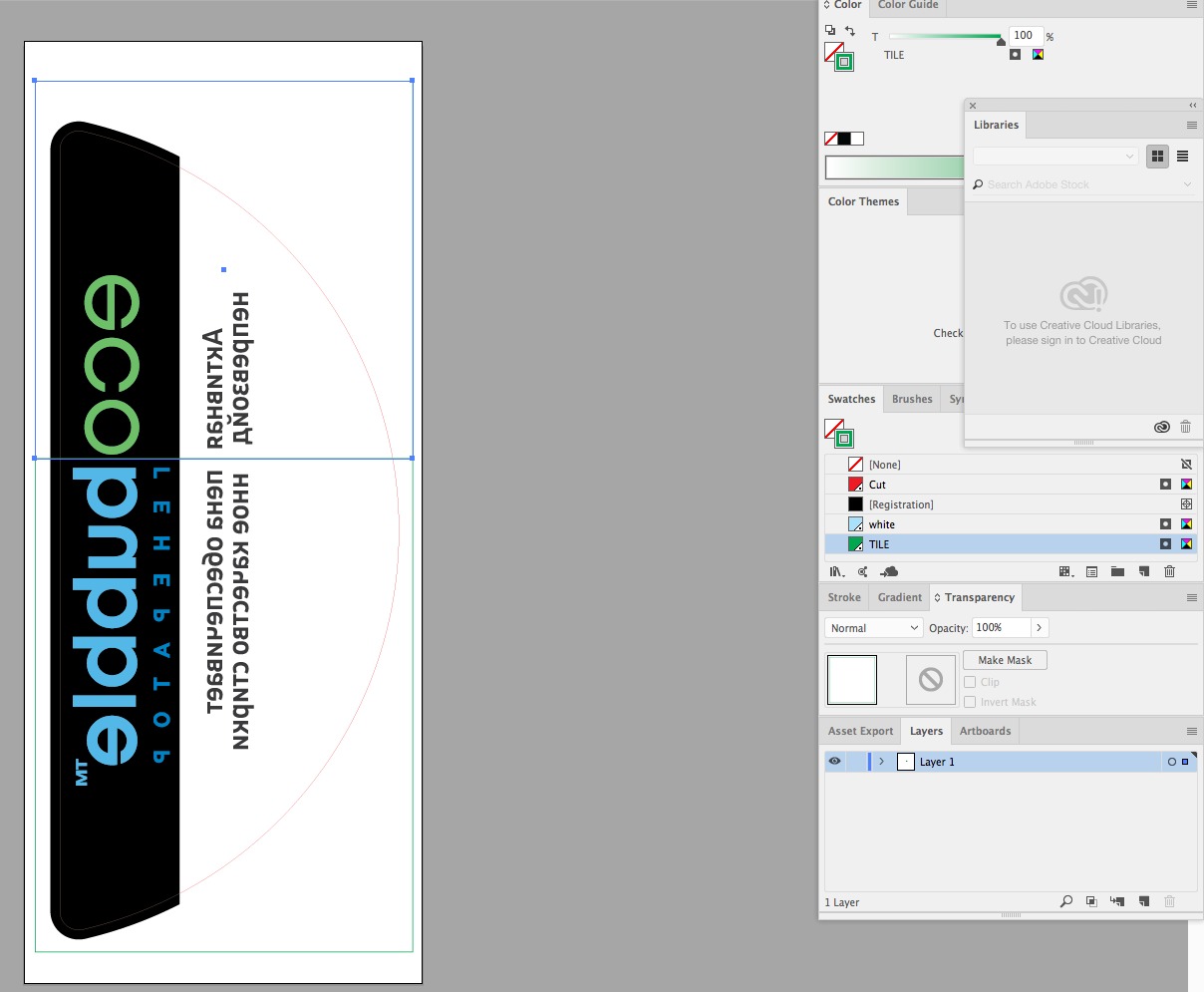Screen dimensions: 1204x992
Task: Toggle the Invert Mask checkbox
Action: click(x=970, y=702)
